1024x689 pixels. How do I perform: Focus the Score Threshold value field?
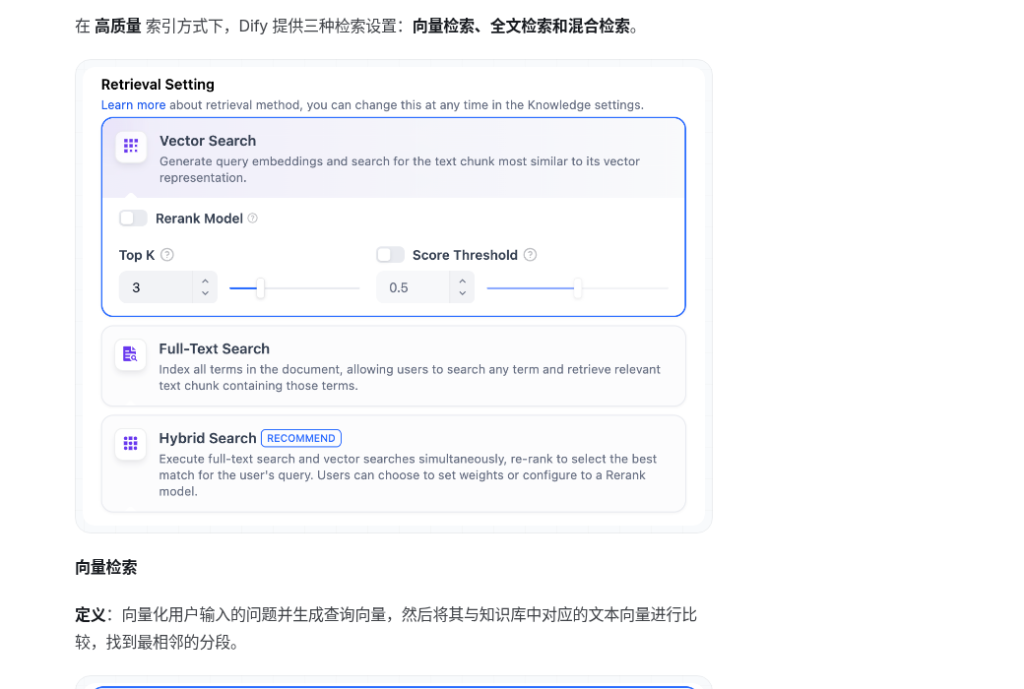click(414, 287)
